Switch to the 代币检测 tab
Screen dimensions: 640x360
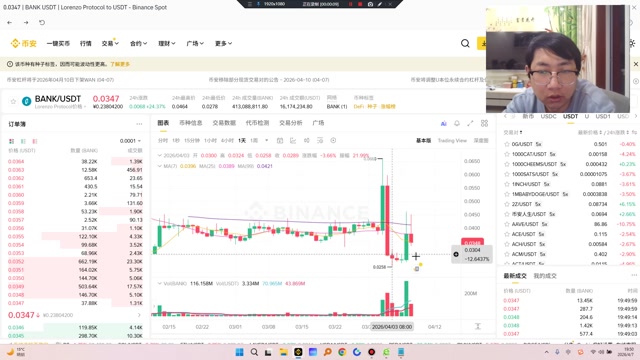257,123
